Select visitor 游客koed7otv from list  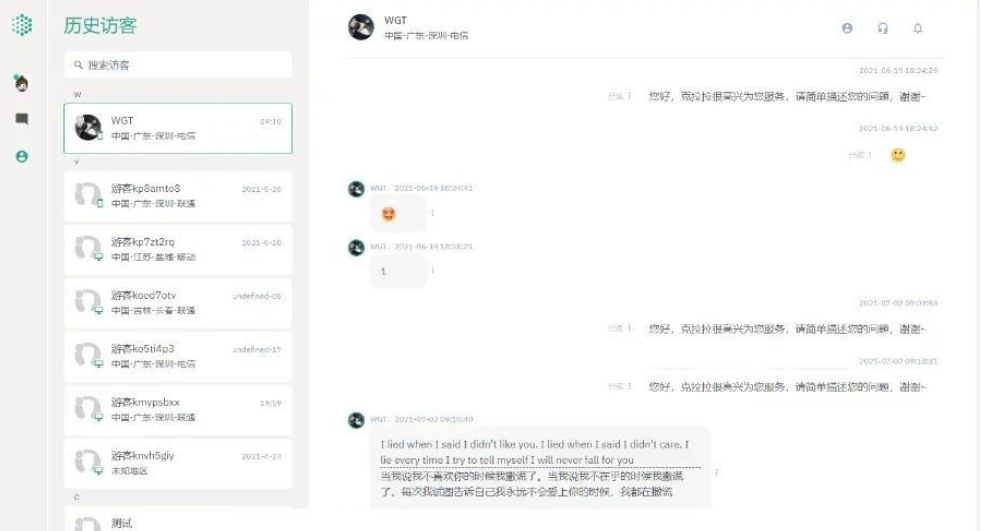click(178, 303)
